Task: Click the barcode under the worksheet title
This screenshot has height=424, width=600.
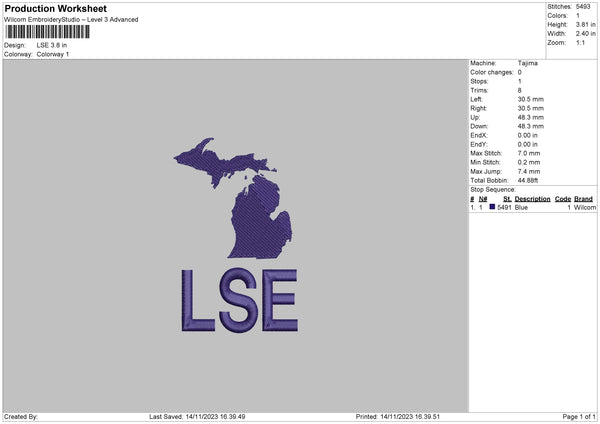Action: click(x=47, y=32)
